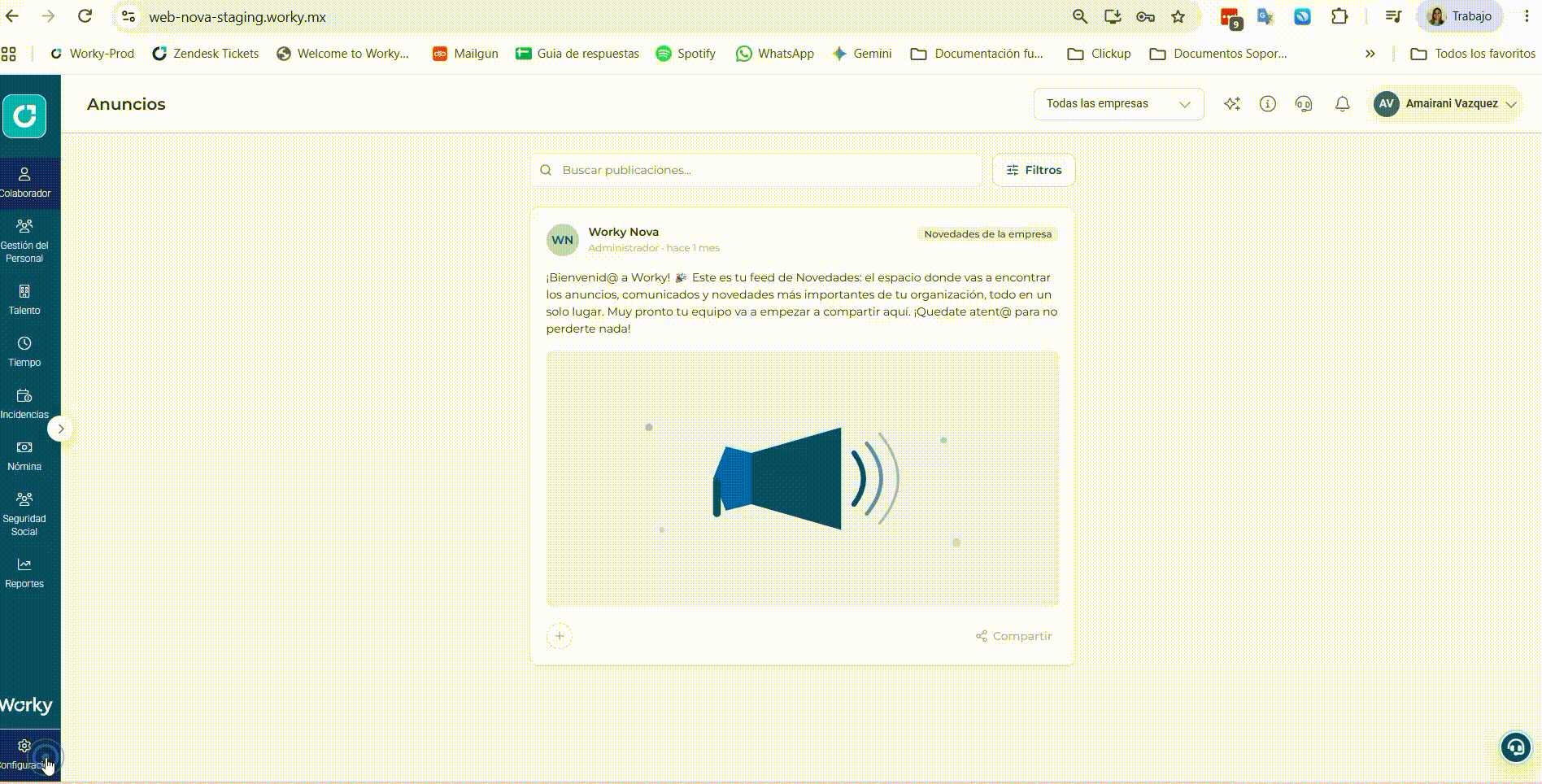The image size is (1542, 784).
Task: Open the support headset icon in header
Action: point(1304,104)
